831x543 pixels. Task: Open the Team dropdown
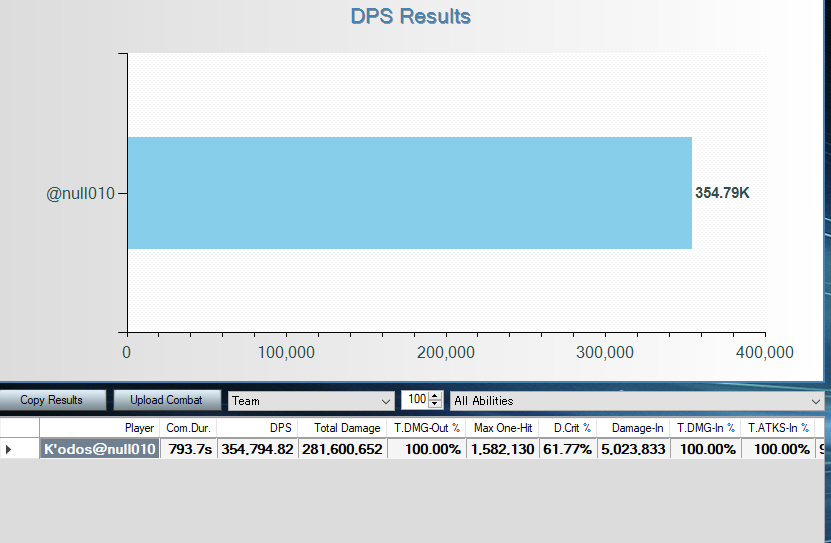click(x=311, y=401)
